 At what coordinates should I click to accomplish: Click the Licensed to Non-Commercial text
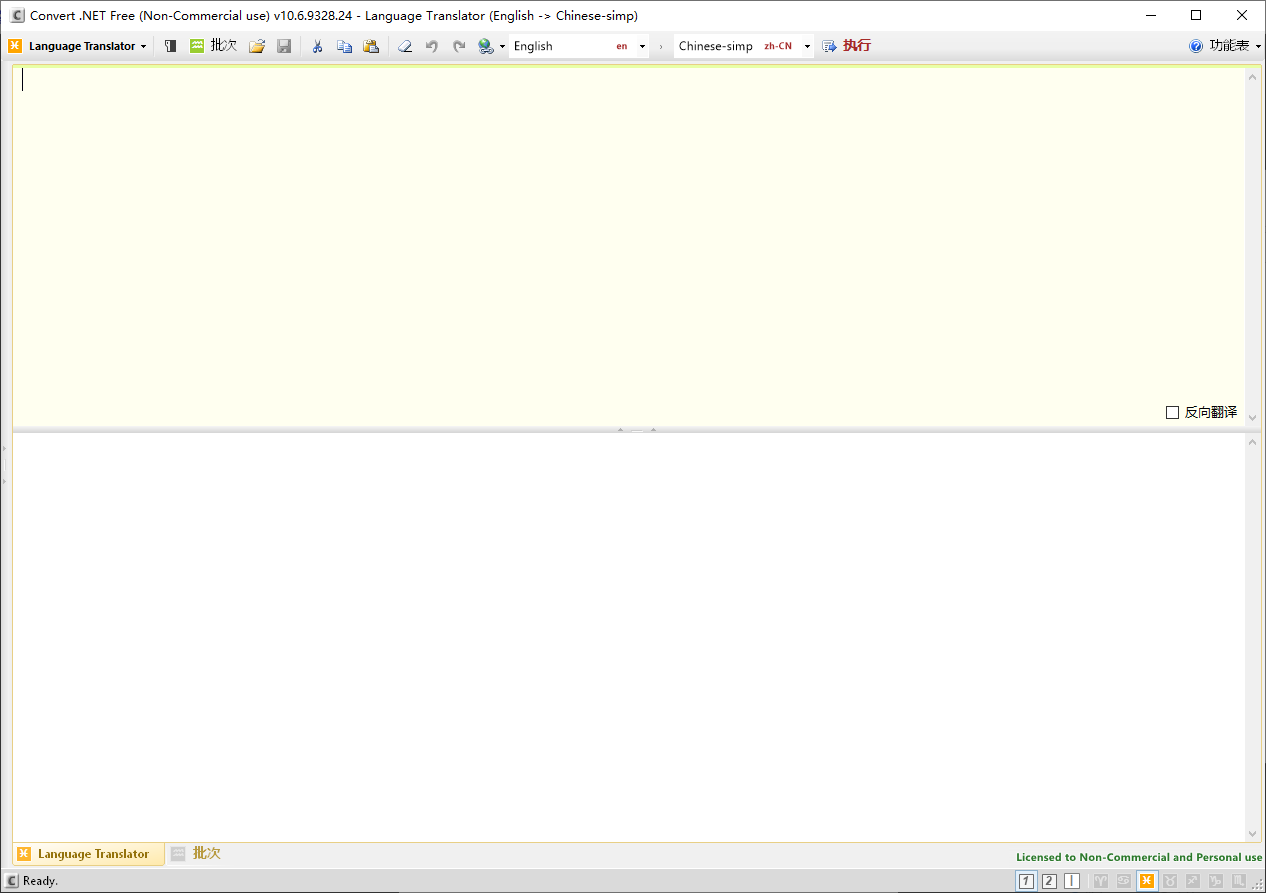[1139, 857]
